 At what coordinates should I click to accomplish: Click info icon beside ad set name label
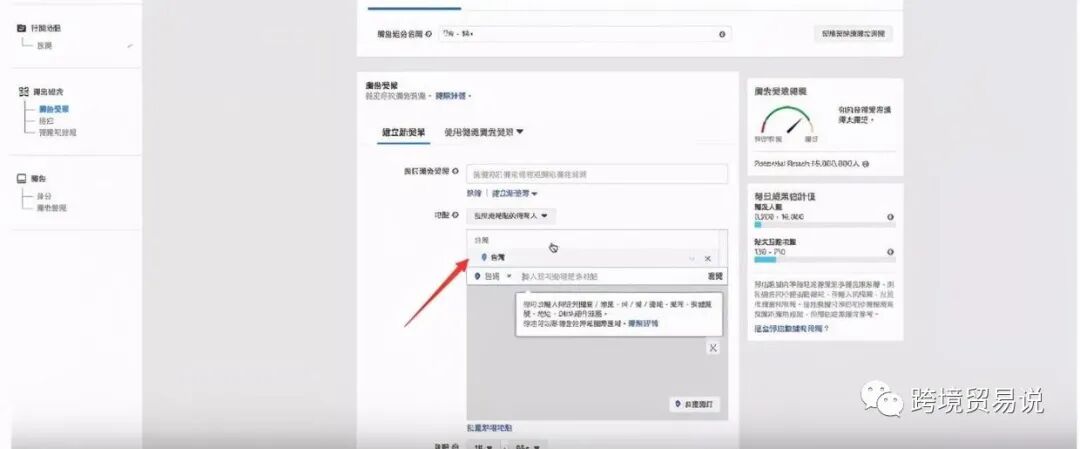tap(428, 34)
